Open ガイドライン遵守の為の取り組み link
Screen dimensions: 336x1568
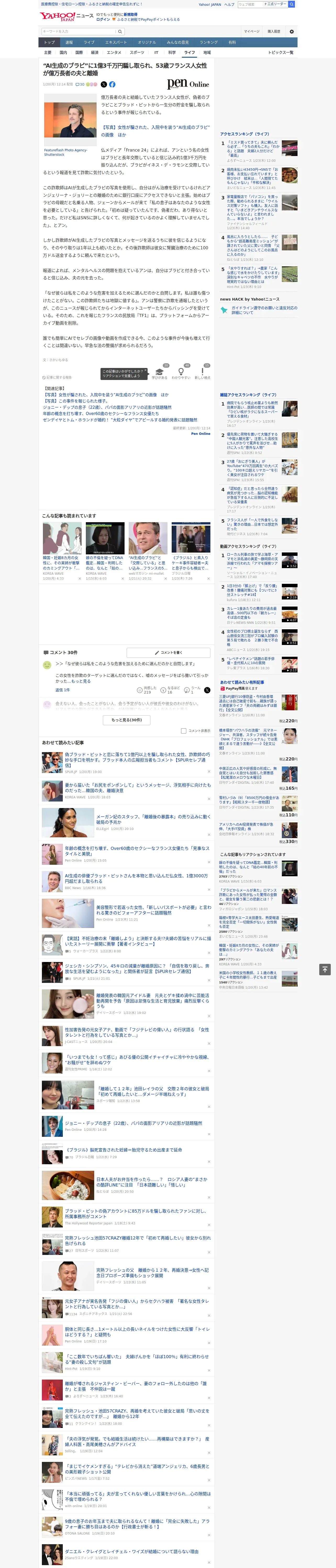pos(264,310)
